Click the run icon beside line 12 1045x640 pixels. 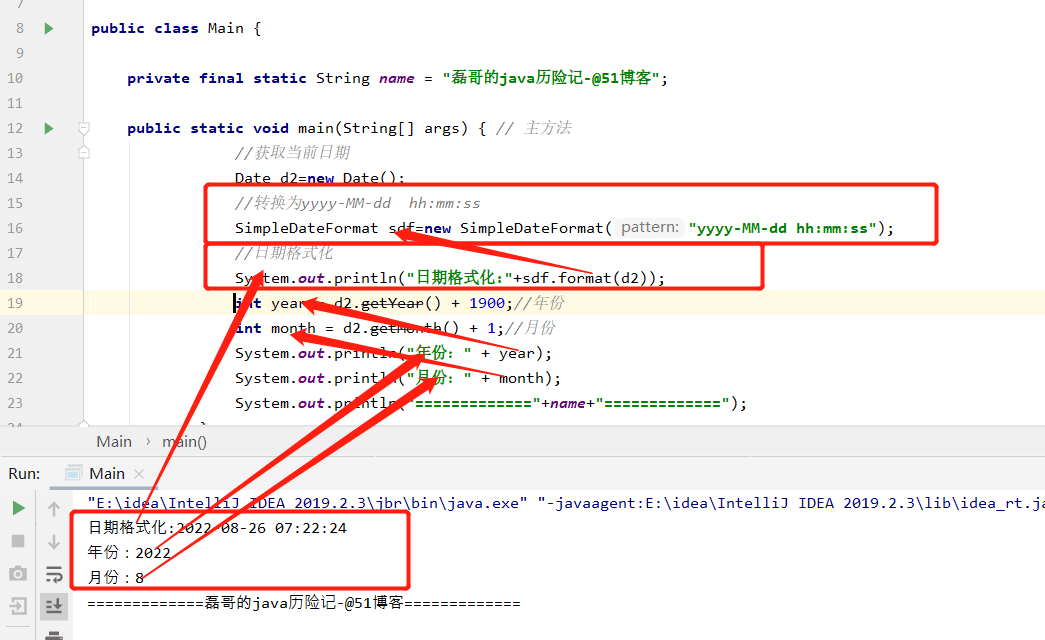[47, 127]
